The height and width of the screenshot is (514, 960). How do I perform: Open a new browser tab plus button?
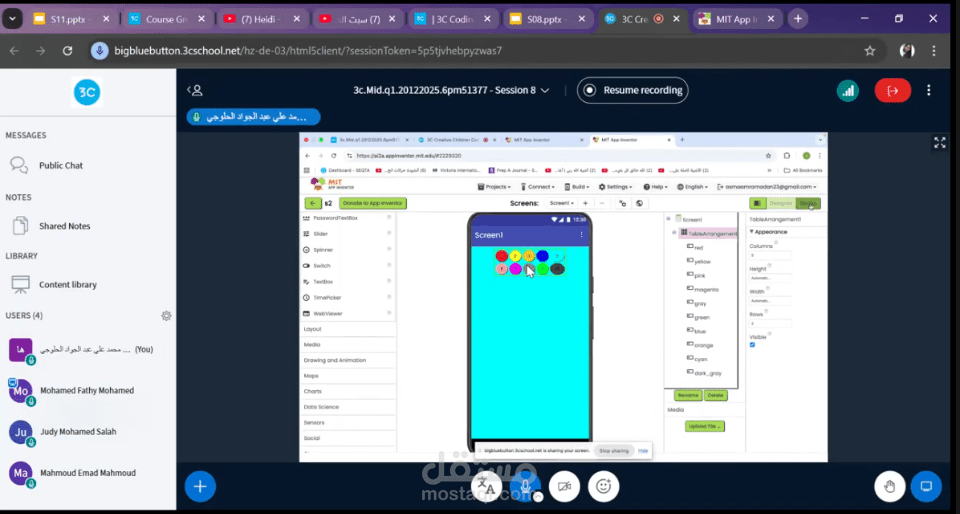point(798,19)
